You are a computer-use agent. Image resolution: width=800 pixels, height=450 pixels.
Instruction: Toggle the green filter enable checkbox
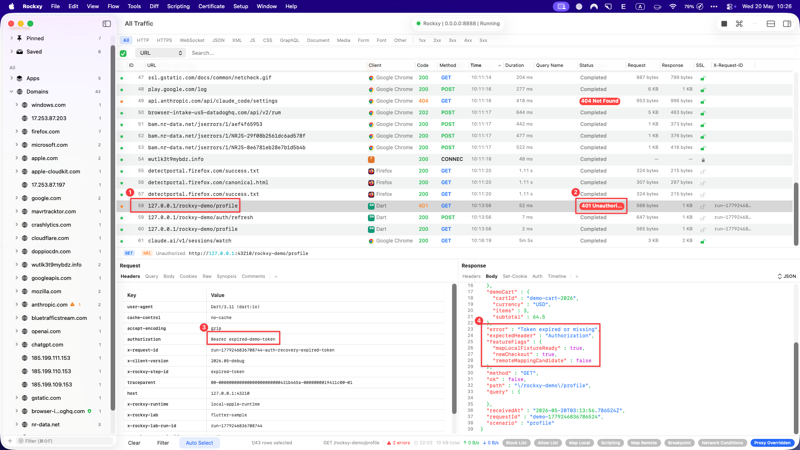(123, 53)
